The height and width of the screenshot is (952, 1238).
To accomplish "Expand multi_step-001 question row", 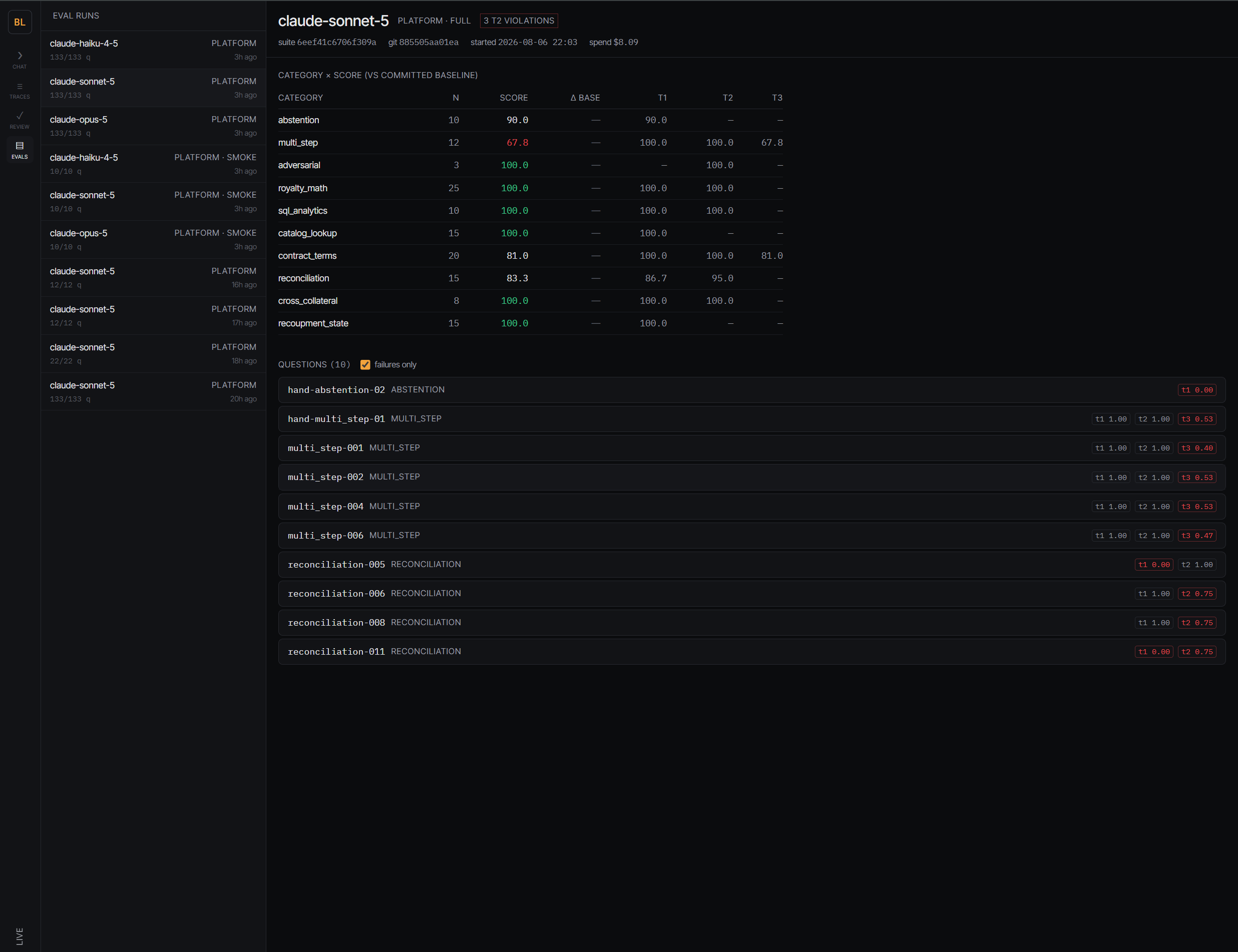I will [751, 447].
